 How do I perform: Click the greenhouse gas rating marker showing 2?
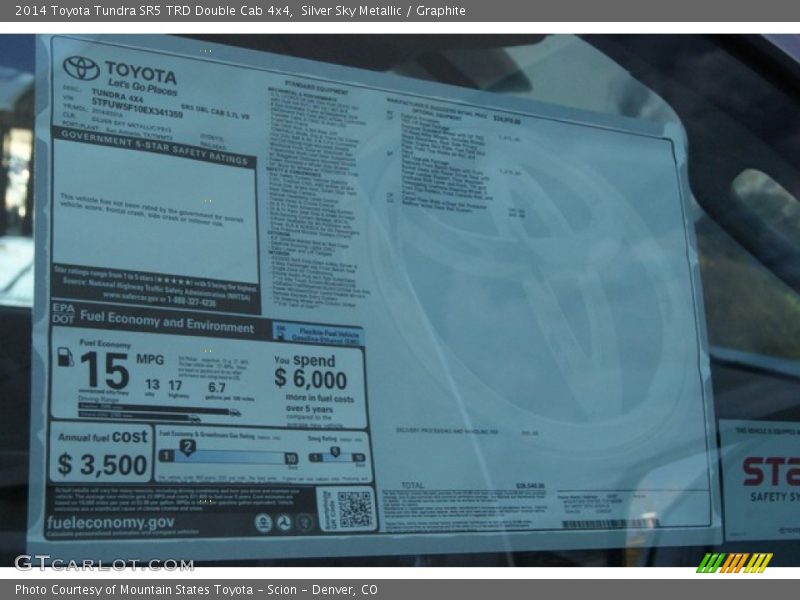pyautogui.click(x=187, y=447)
